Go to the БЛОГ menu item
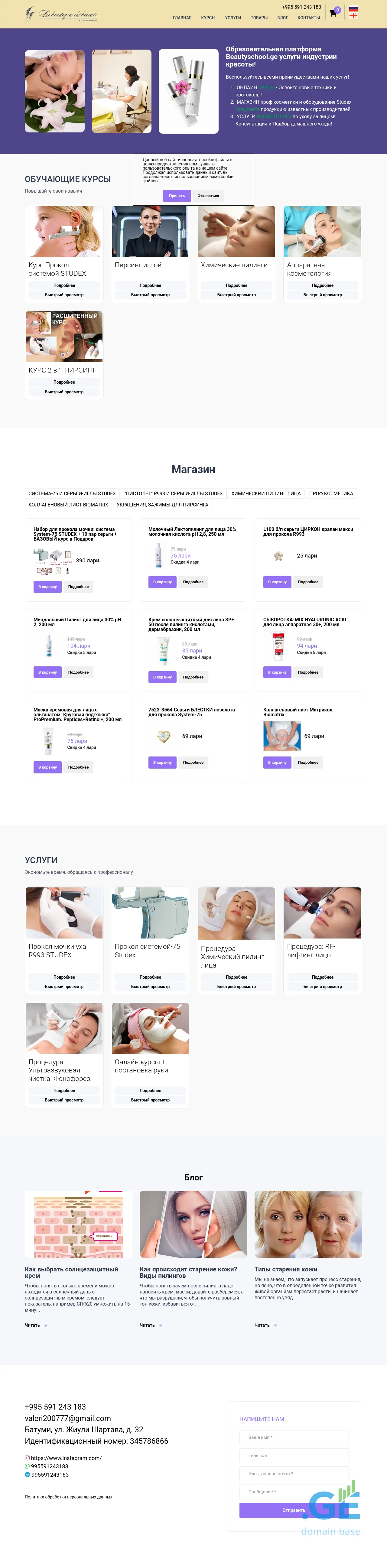Image resolution: width=387 pixels, height=1568 pixels. click(282, 18)
